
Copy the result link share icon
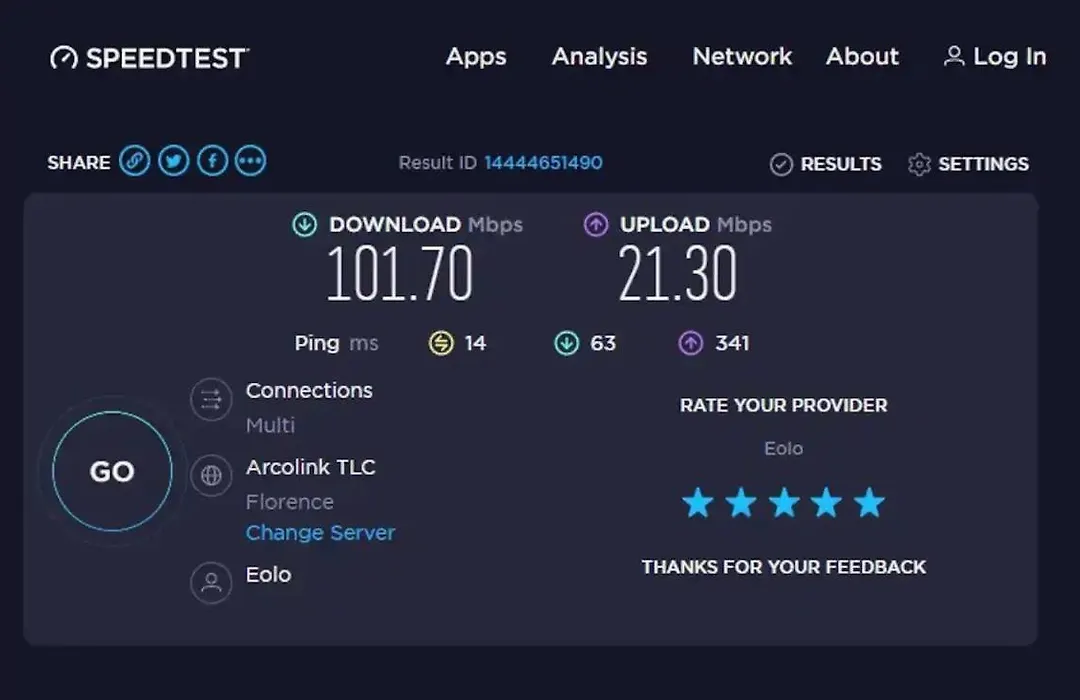coord(134,161)
